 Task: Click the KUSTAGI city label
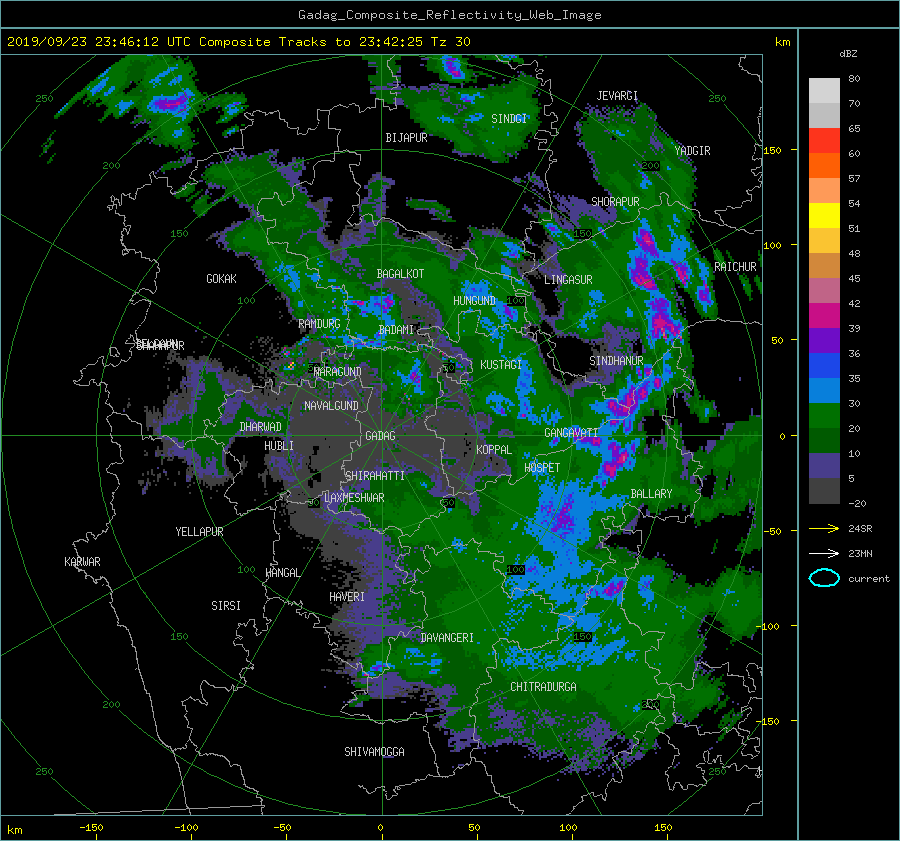click(501, 365)
